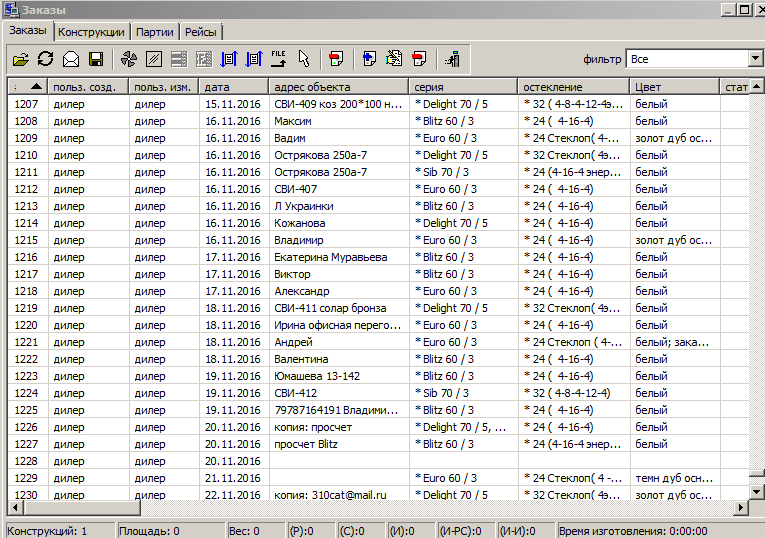Click the Владимир address cell in row 1215
The width and height of the screenshot is (765, 538).
(339, 240)
